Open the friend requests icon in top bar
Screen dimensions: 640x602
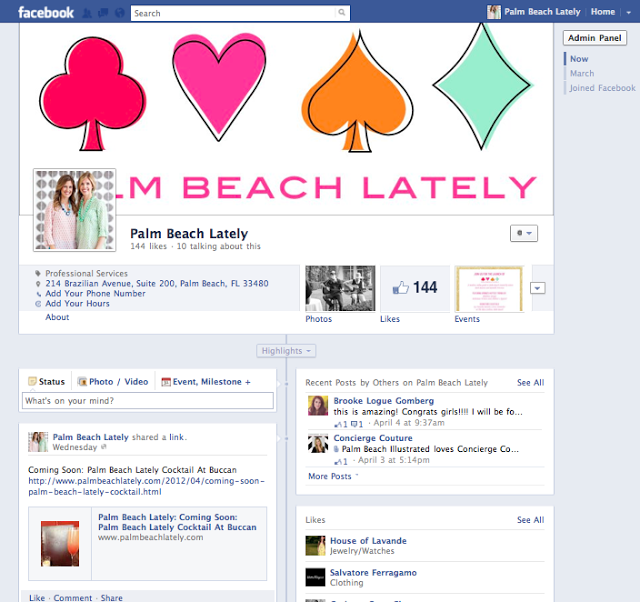tap(87, 13)
